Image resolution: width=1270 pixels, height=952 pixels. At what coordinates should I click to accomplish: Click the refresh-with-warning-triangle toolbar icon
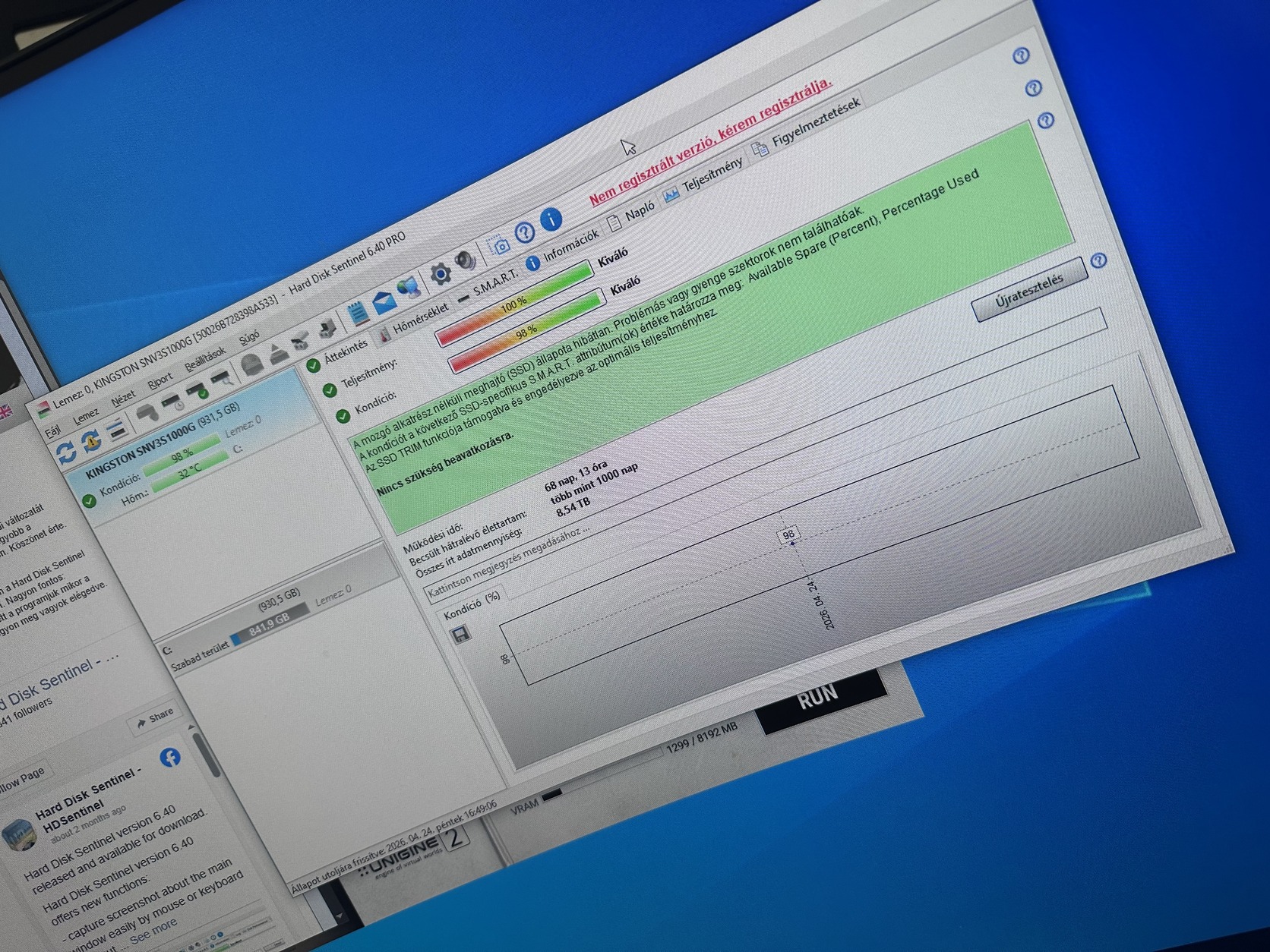coord(91,441)
